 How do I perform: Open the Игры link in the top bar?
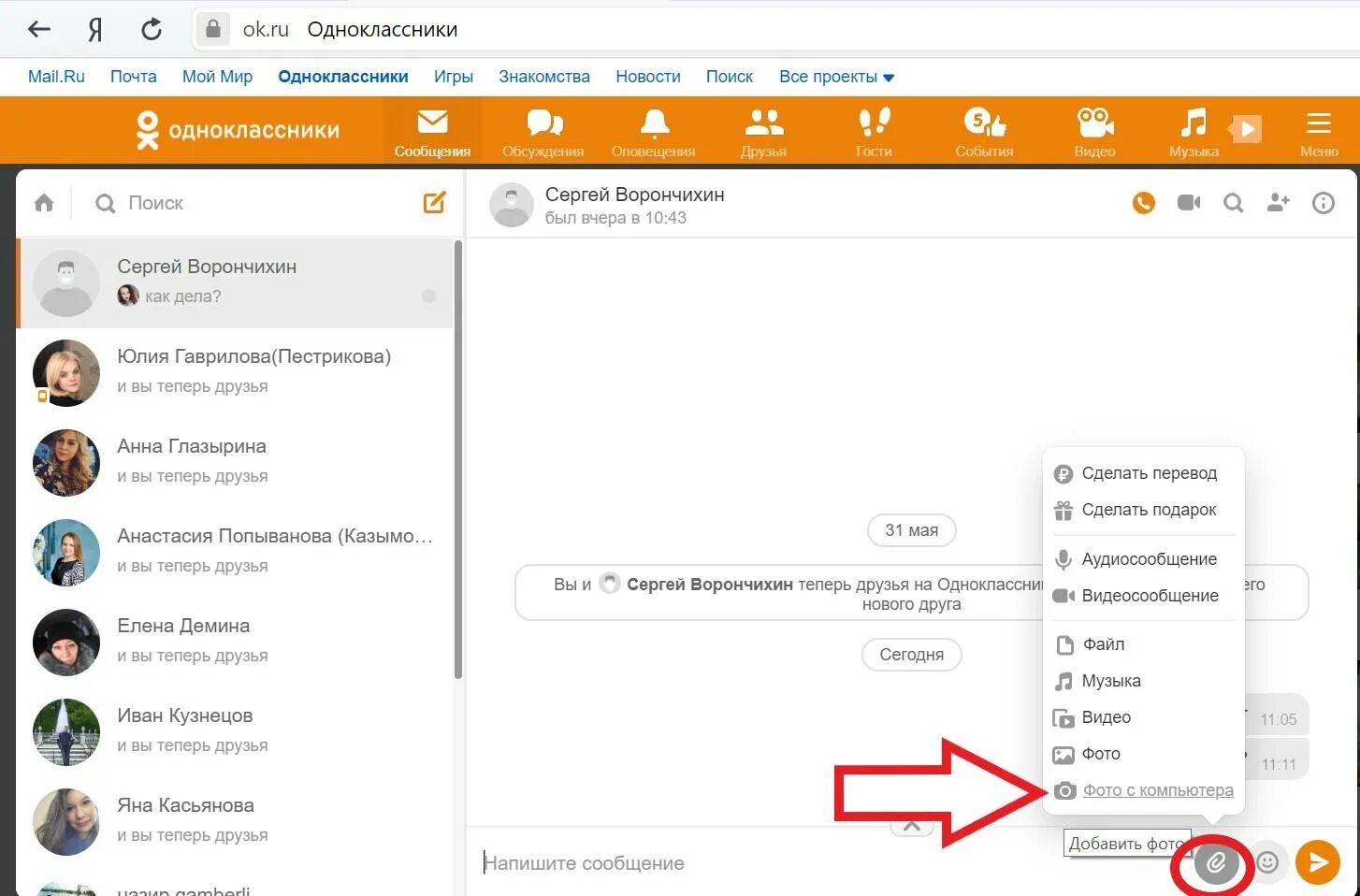click(454, 77)
